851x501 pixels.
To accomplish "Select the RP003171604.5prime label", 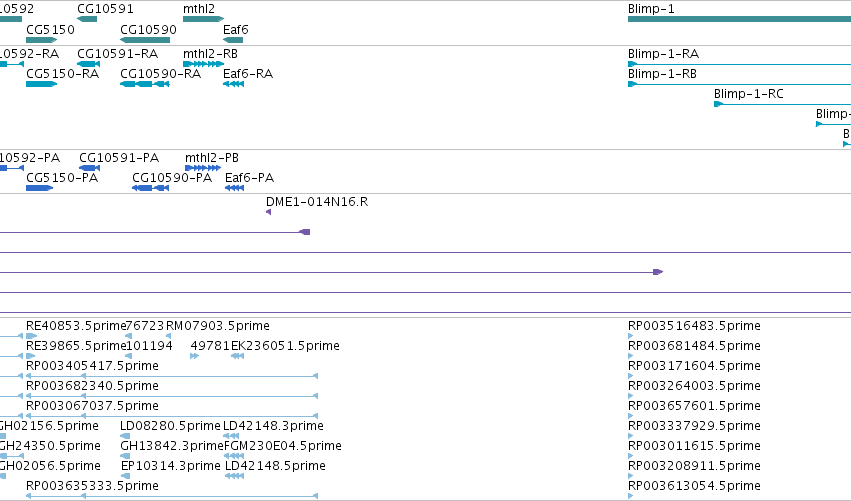I will pos(694,366).
